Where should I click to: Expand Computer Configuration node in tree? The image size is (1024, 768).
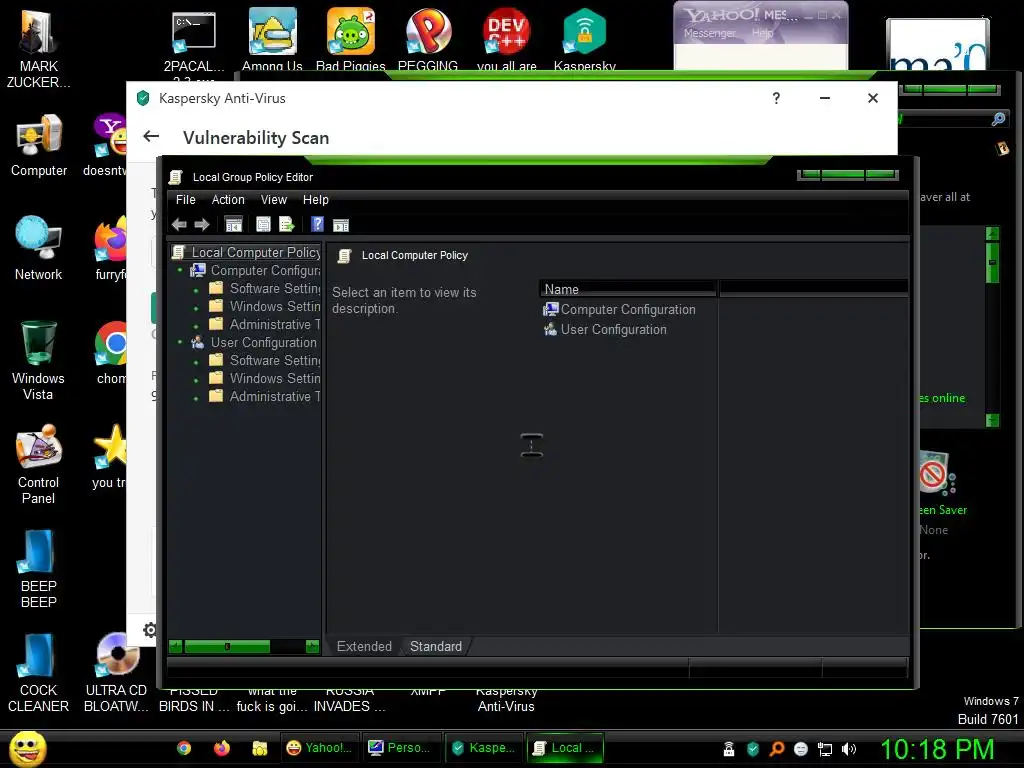point(180,270)
